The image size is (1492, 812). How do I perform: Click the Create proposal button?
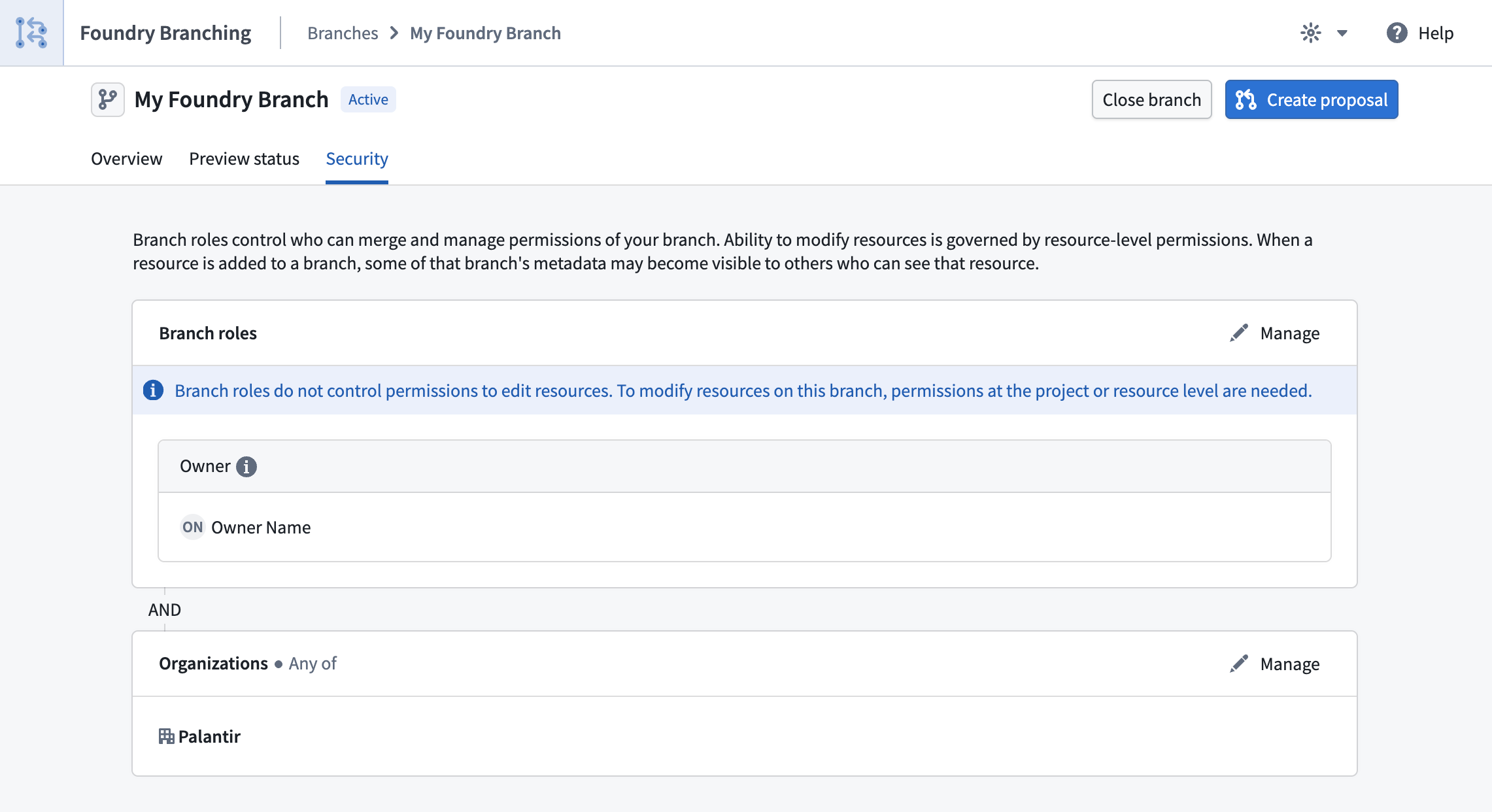(x=1311, y=99)
